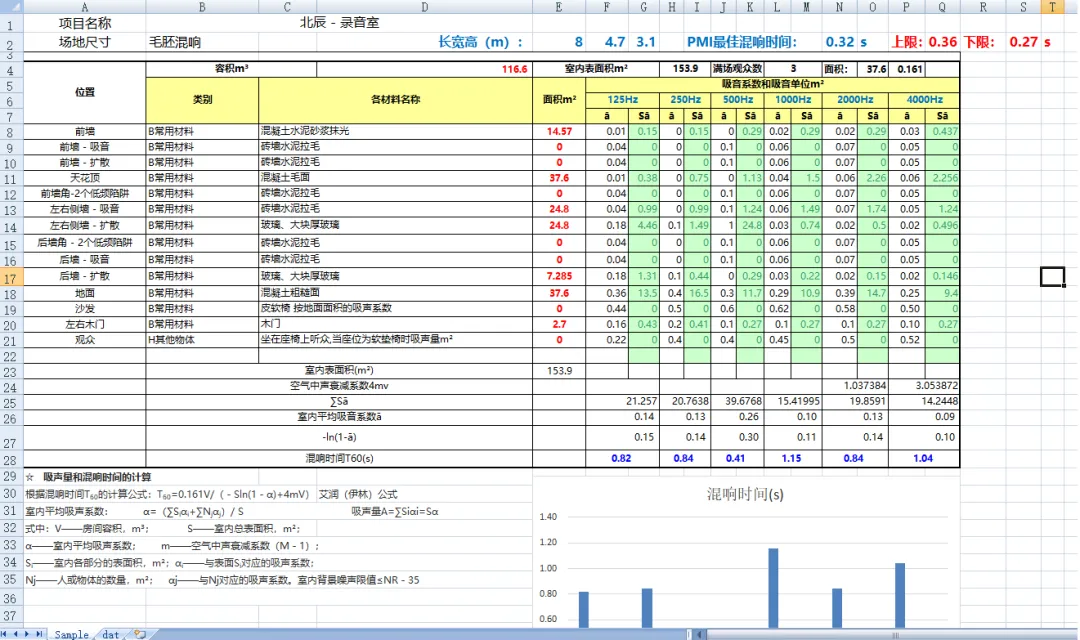Select row 17 header
Viewport: 1080px width, 640px height.
click(x=10, y=277)
